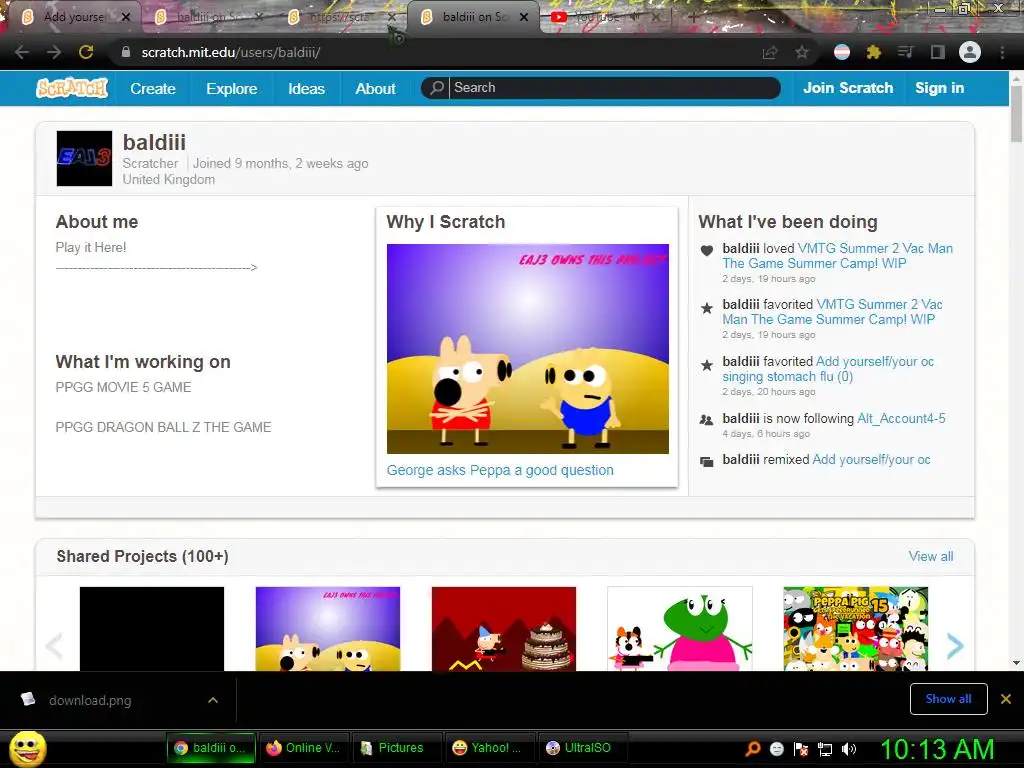This screenshot has height=768, width=1024.
Task: Show next shared projects with right arrow
Action: point(955,646)
